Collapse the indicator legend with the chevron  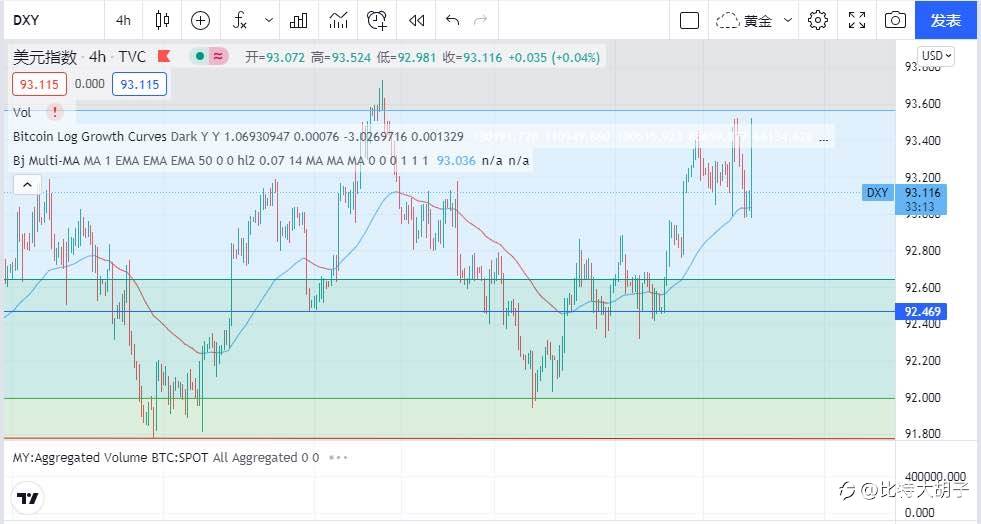tap(28, 184)
